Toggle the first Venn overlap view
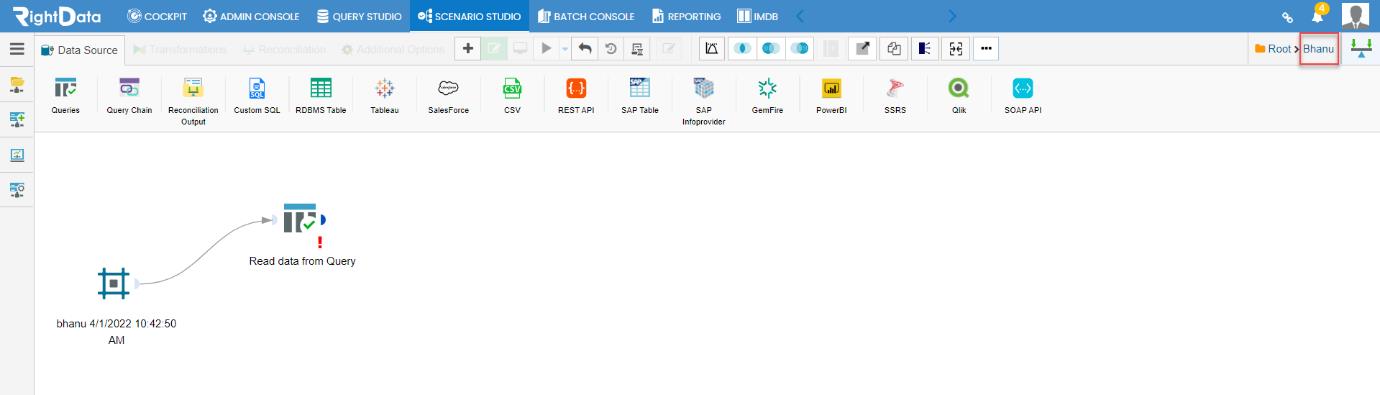This screenshot has height=395, width=1380. (741, 49)
